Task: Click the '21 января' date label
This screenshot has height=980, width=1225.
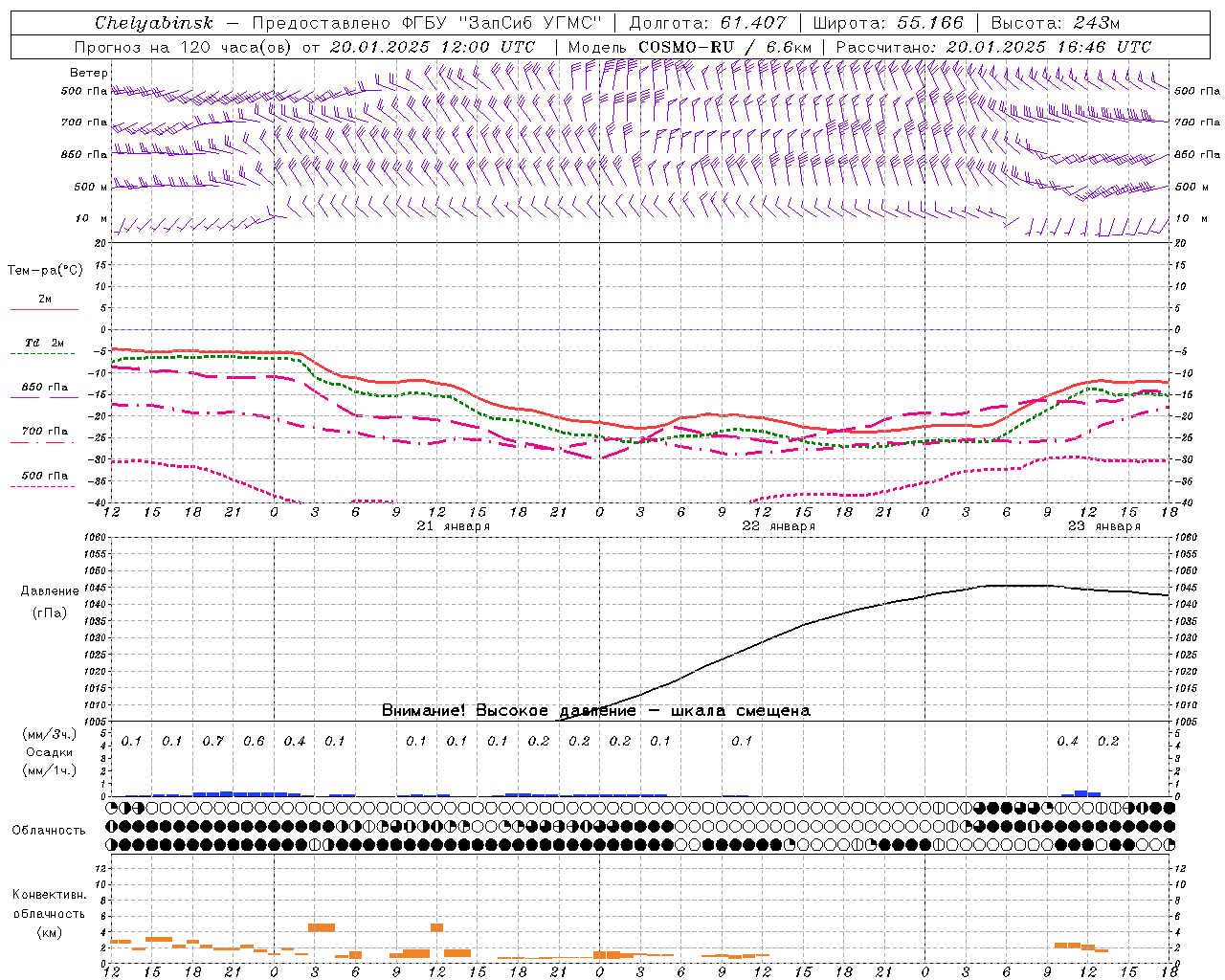Action: [x=454, y=526]
